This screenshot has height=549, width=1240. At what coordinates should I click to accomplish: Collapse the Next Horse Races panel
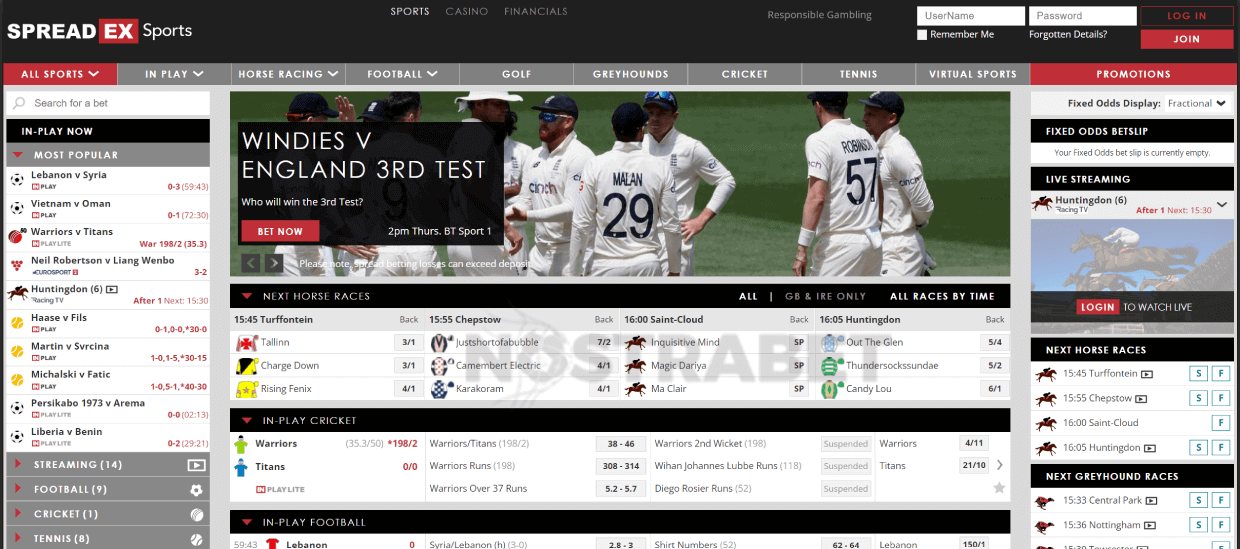(246, 297)
